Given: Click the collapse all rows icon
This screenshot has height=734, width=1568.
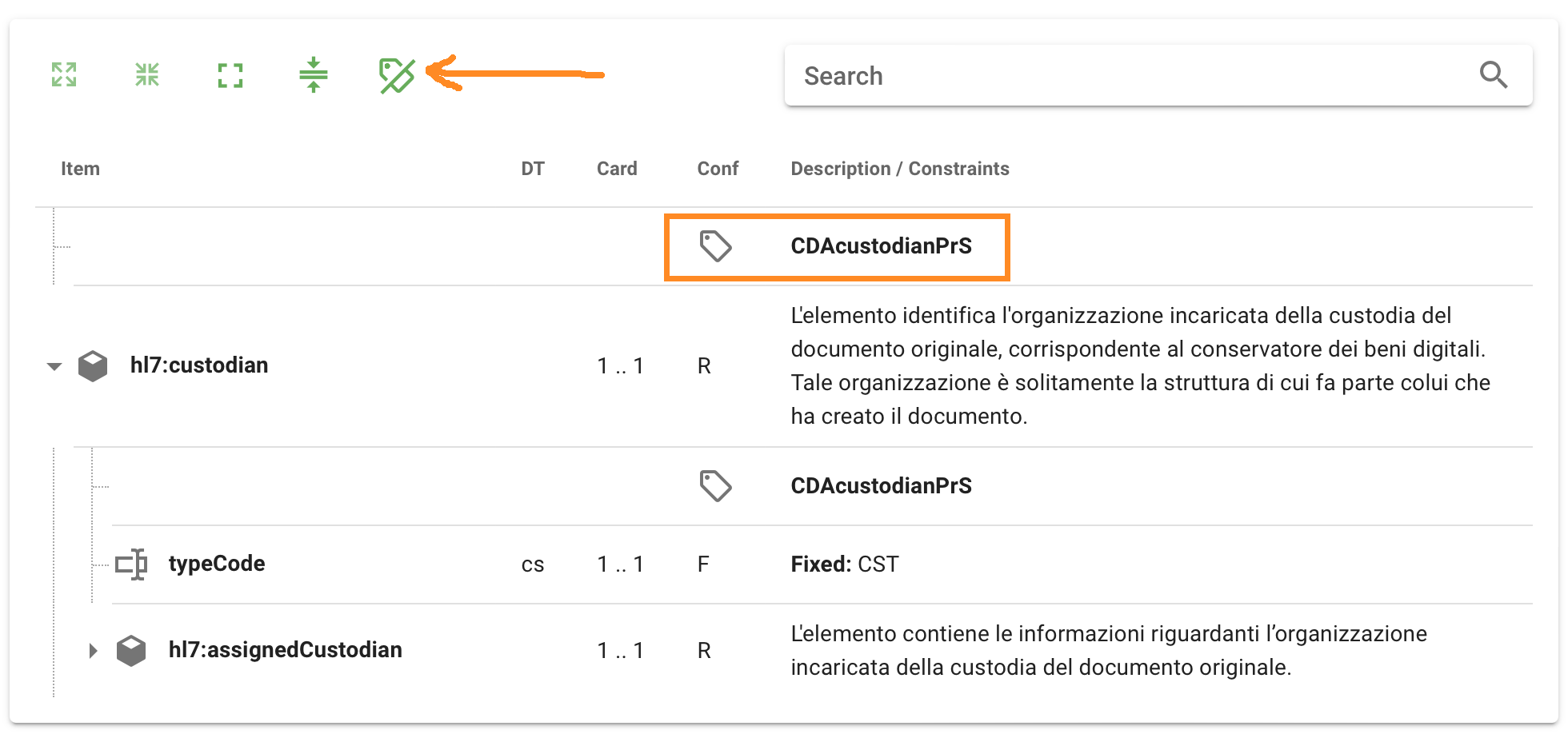Looking at the screenshot, I should point(147,74).
